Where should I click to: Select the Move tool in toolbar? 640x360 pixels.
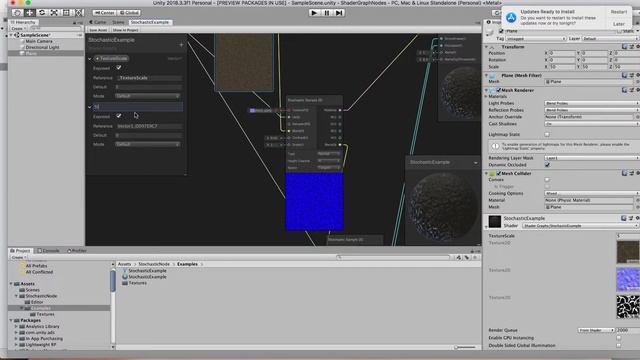(x=29, y=13)
